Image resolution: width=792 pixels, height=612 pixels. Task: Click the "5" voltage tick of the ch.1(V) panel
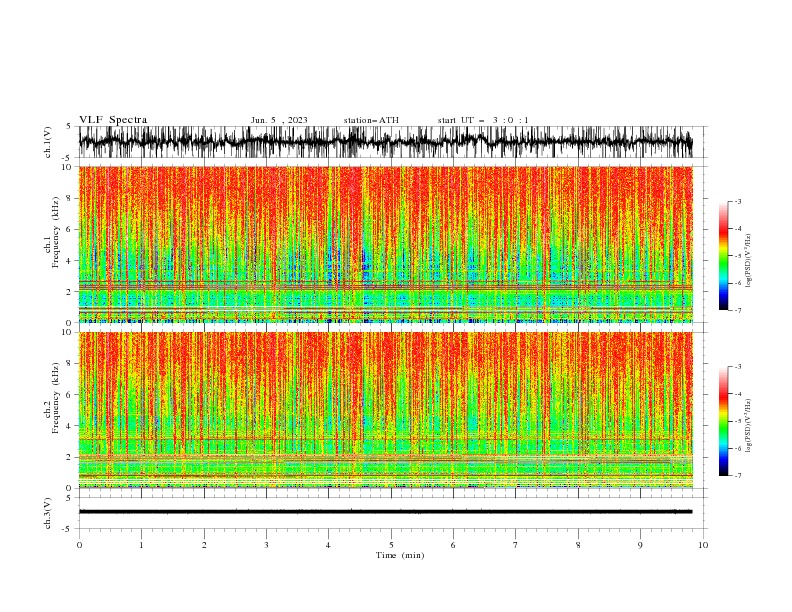pos(69,127)
